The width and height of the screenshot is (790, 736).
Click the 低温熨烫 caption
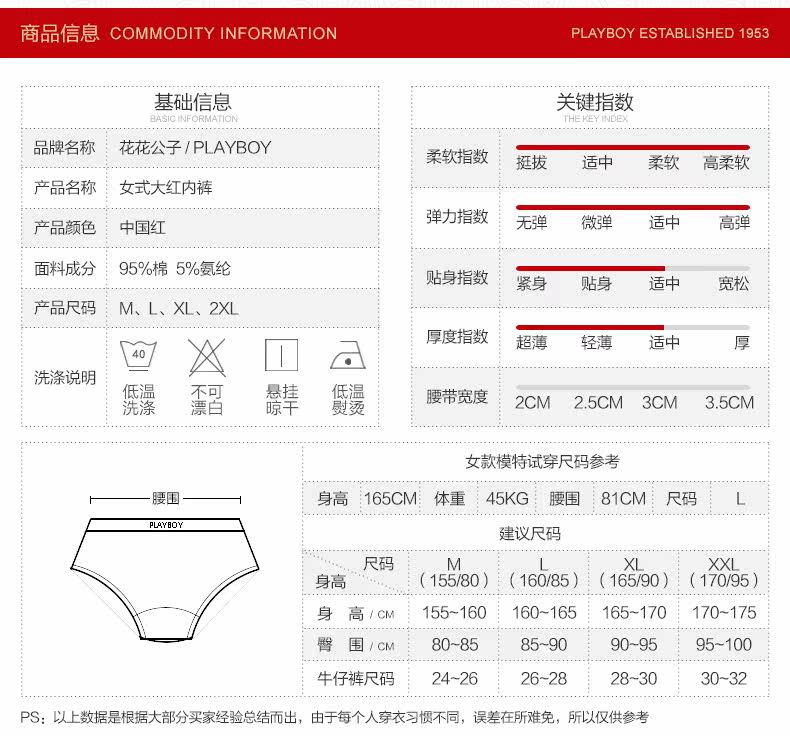[x=348, y=399]
